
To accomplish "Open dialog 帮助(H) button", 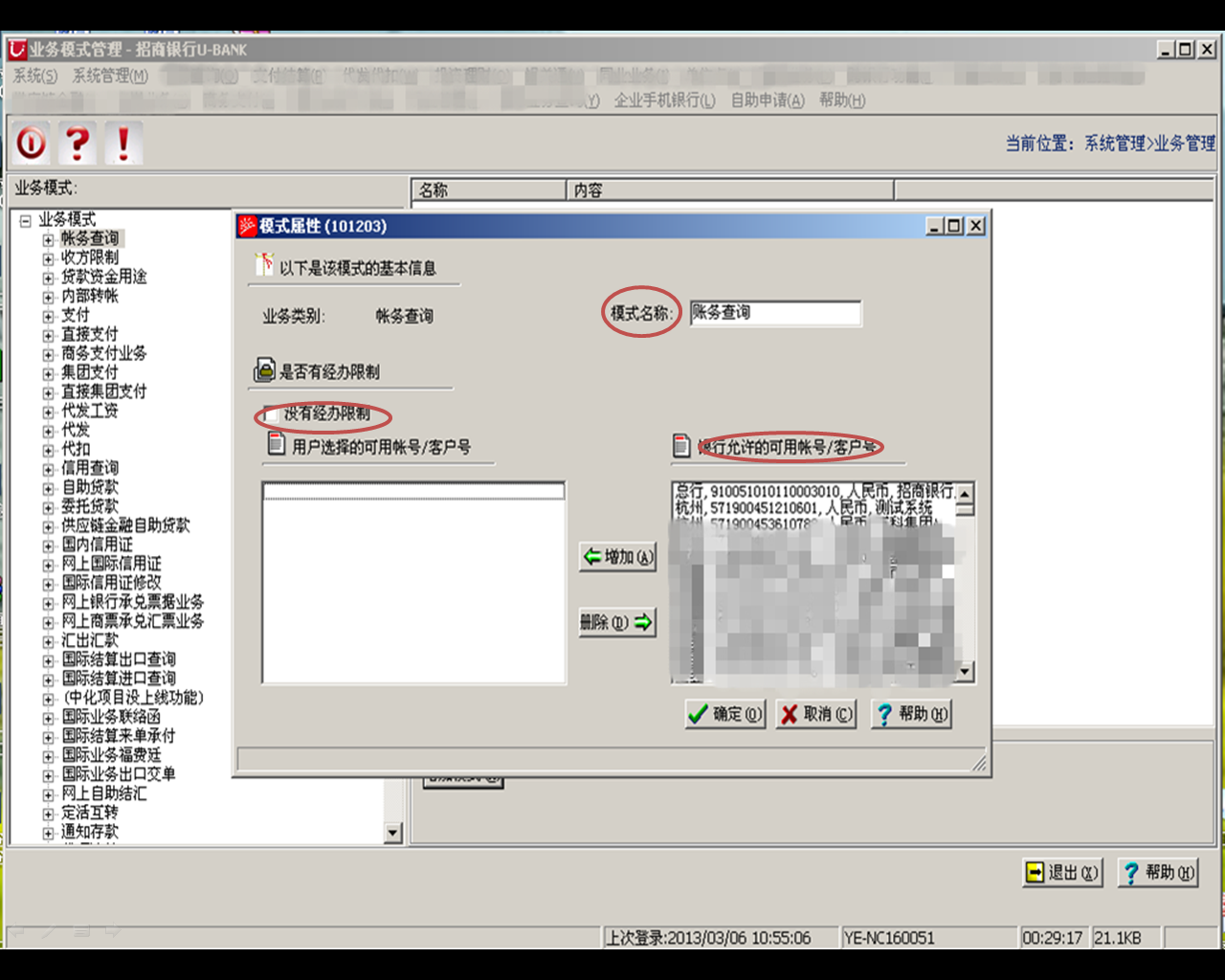I will coord(911,714).
